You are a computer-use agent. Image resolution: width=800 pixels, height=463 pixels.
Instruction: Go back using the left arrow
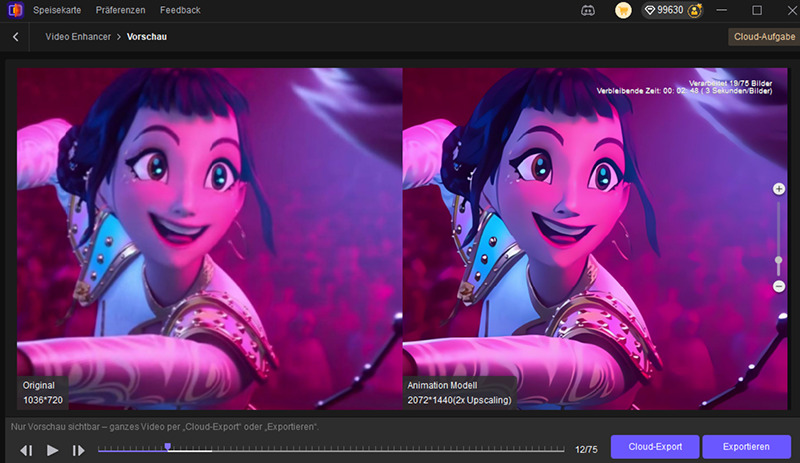(x=16, y=37)
